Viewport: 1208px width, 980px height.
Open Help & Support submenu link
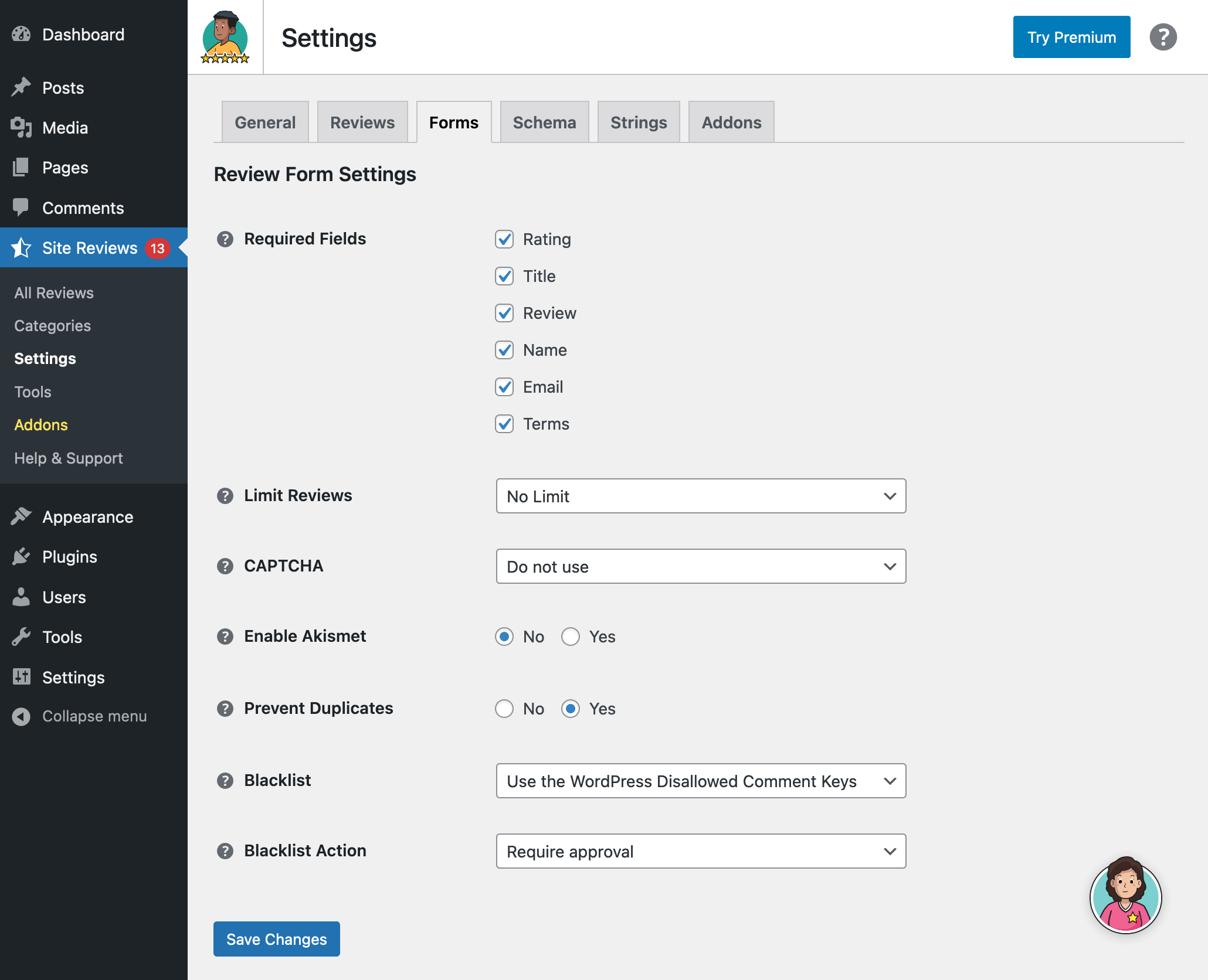tap(69, 458)
